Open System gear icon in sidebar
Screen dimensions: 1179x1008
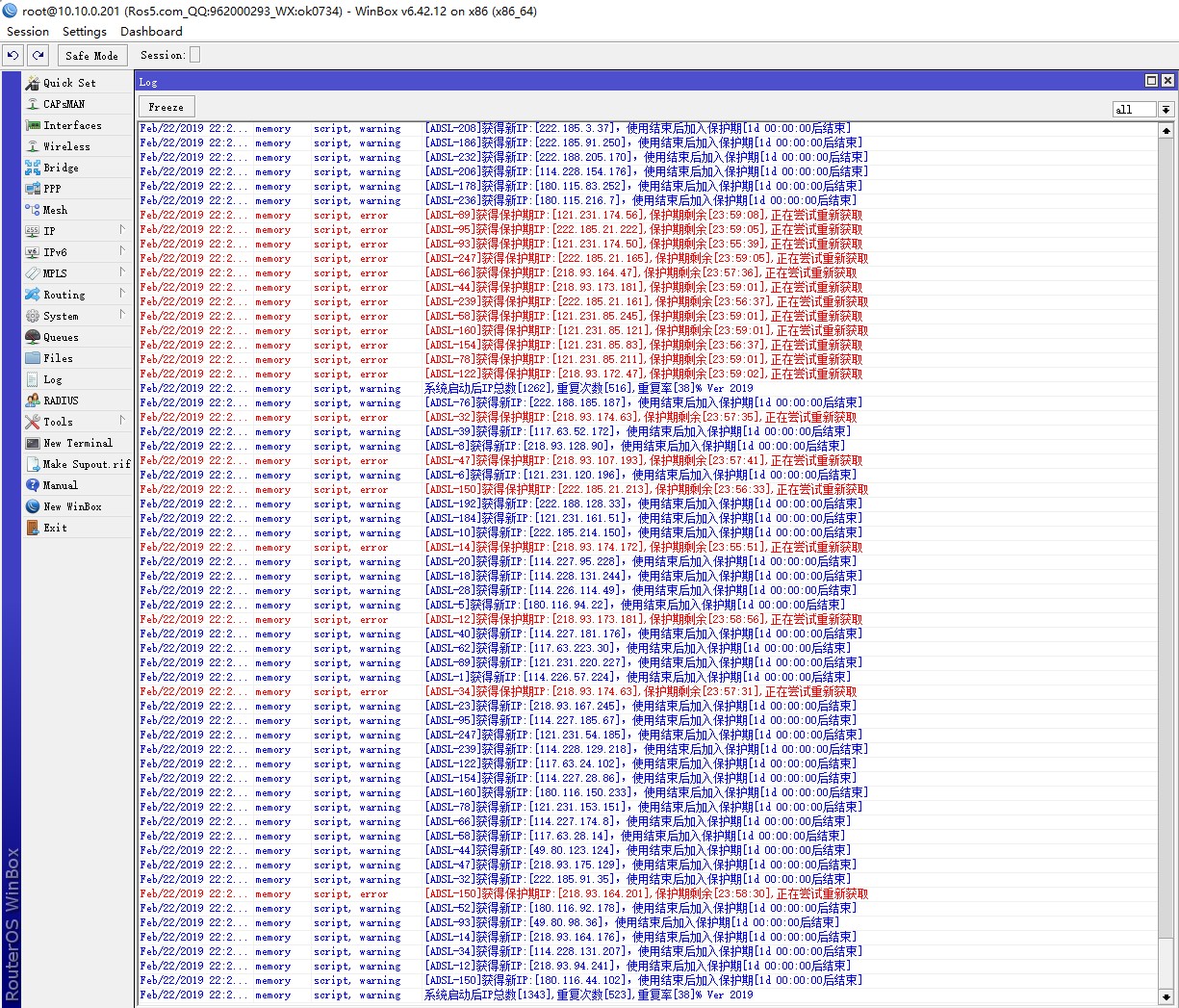click(x=33, y=316)
